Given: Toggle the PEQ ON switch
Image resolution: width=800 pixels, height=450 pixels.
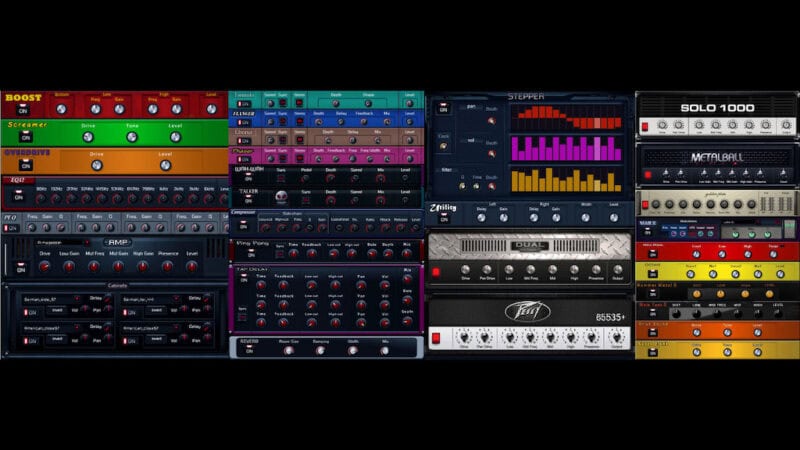Looking at the screenshot, I should (x=11, y=228).
